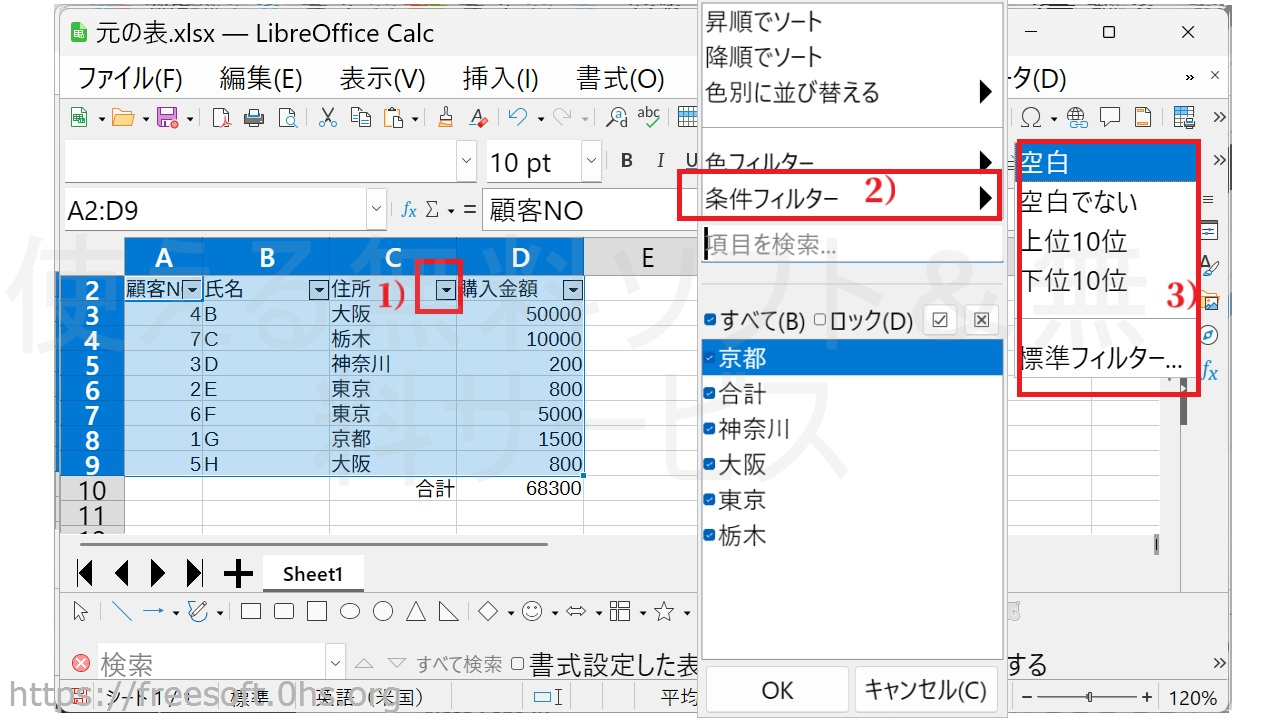Viewport: 1280px width, 720px height.
Task: Open the Name Box dropdown arrow
Action: 376,210
